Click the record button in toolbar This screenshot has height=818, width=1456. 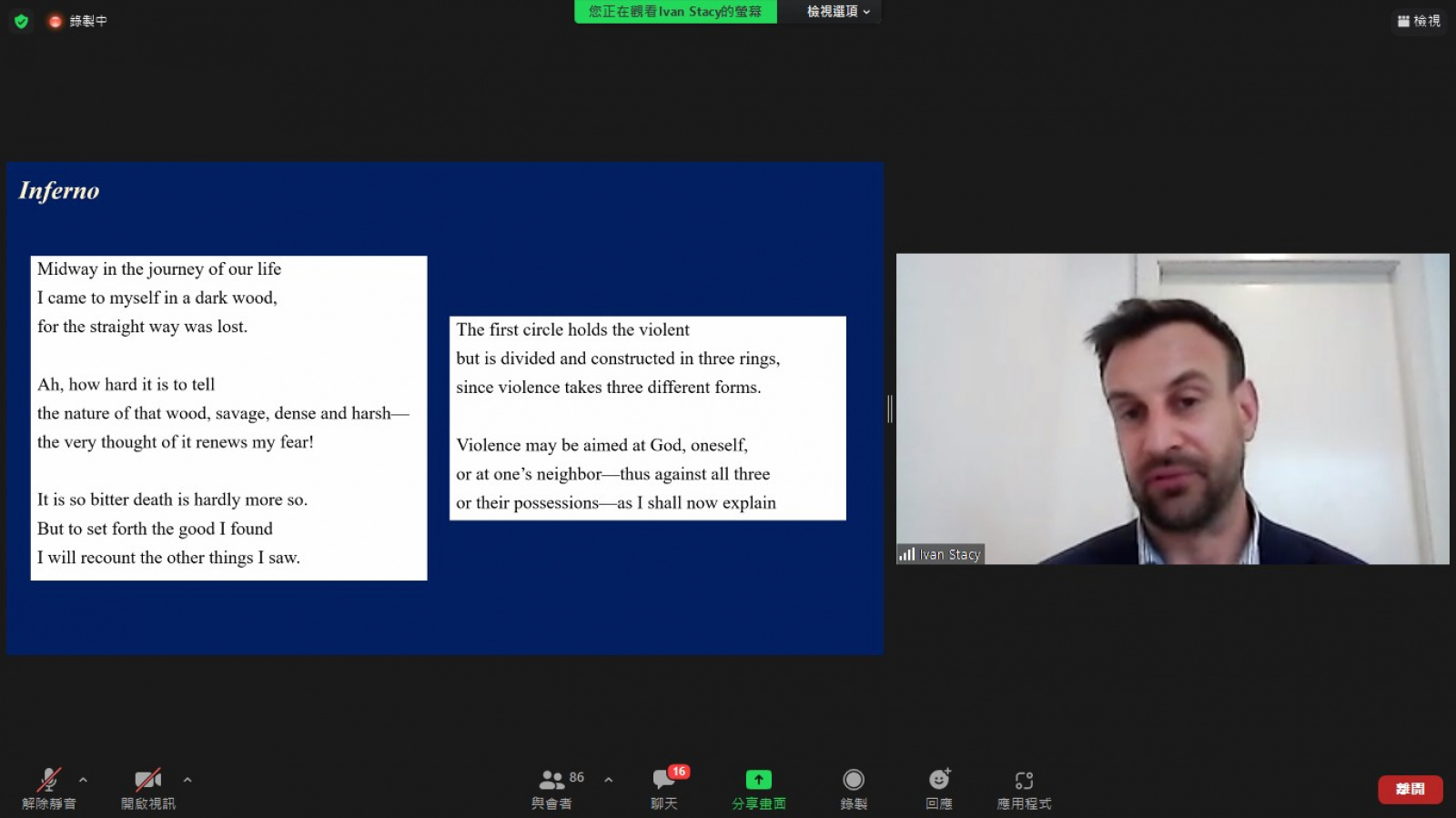pos(854,788)
